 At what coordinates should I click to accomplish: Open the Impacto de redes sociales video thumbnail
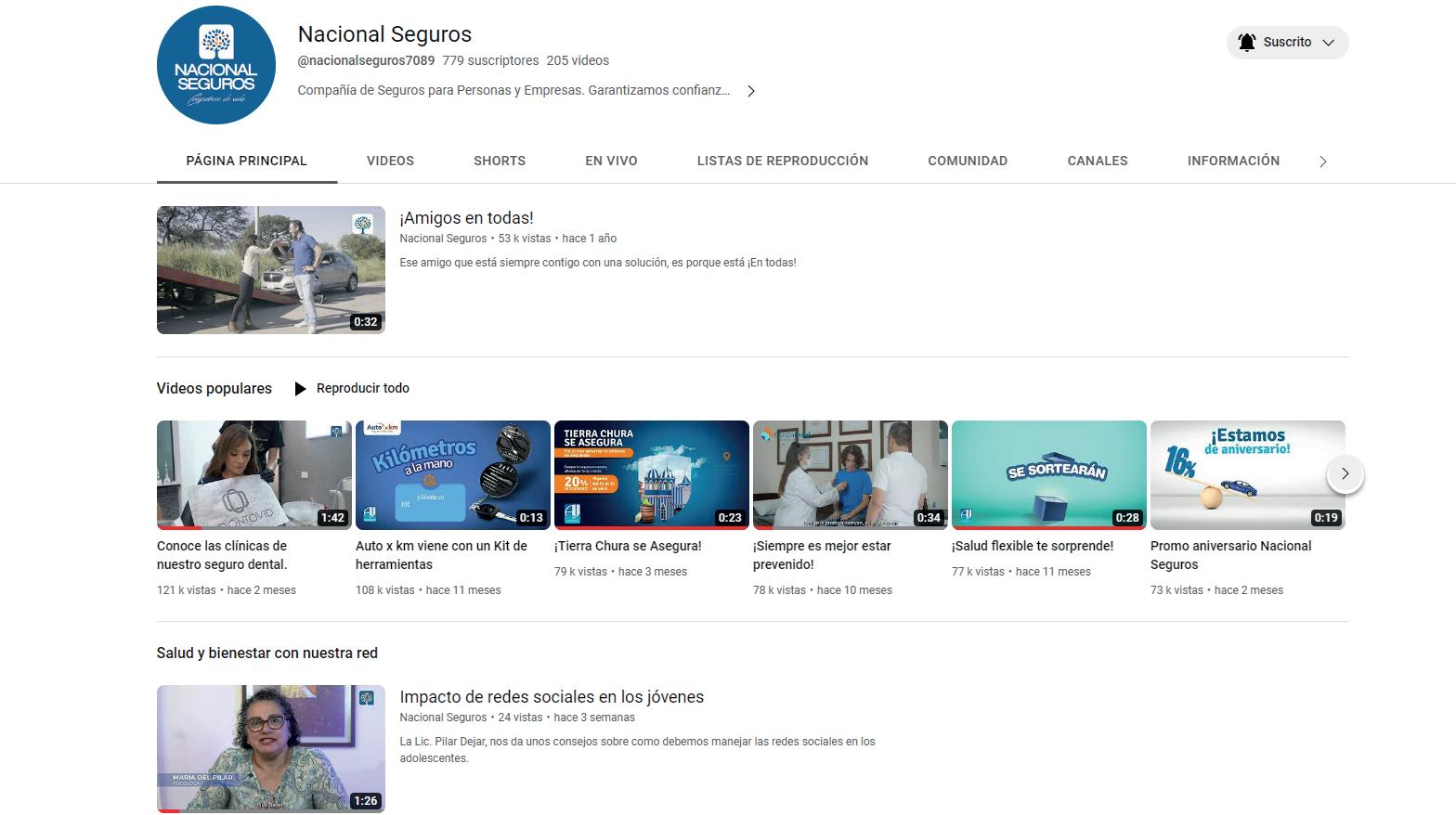(271, 749)
